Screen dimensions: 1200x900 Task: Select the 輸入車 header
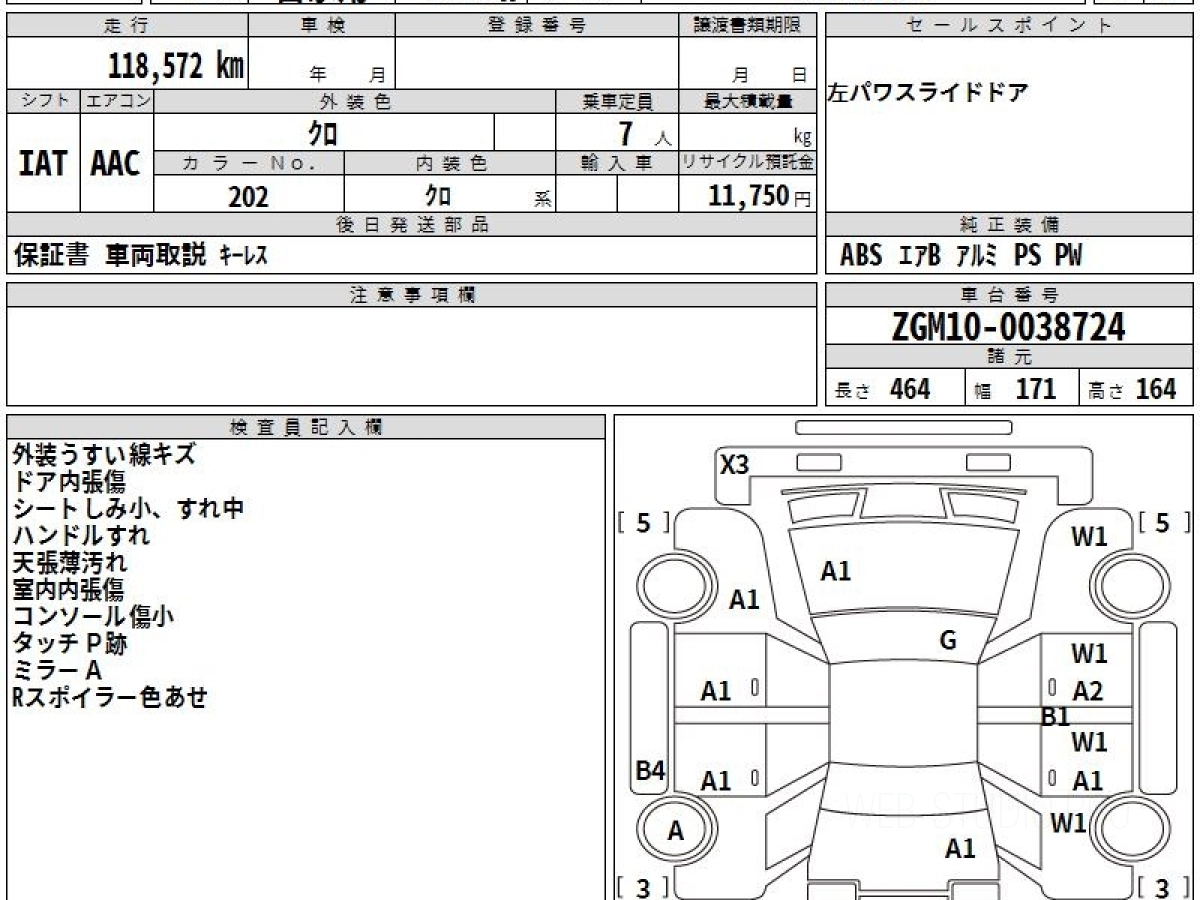pos(617,163)
